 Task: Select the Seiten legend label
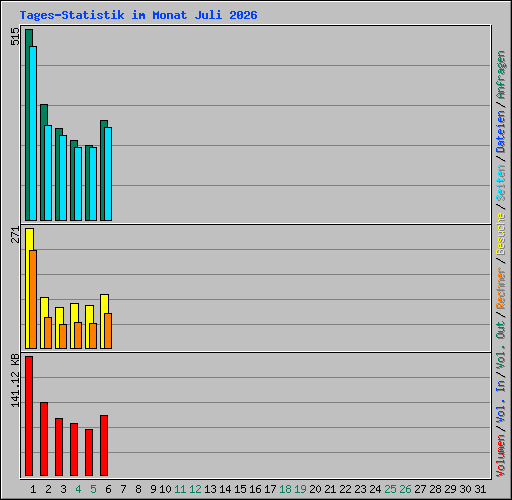click(x=501, y=183)
